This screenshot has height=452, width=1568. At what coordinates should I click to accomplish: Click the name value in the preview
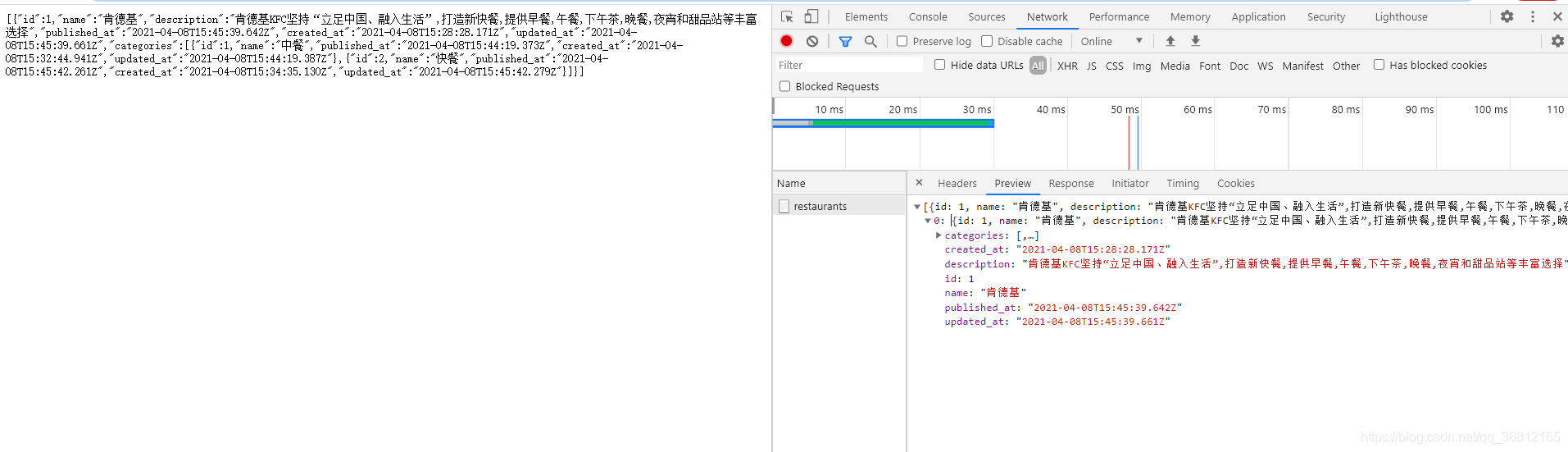(x=1003, y=293)
